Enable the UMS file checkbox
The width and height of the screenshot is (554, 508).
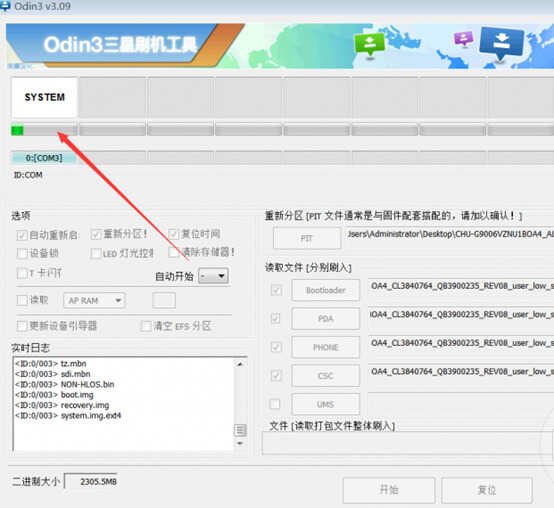point(275,404)
